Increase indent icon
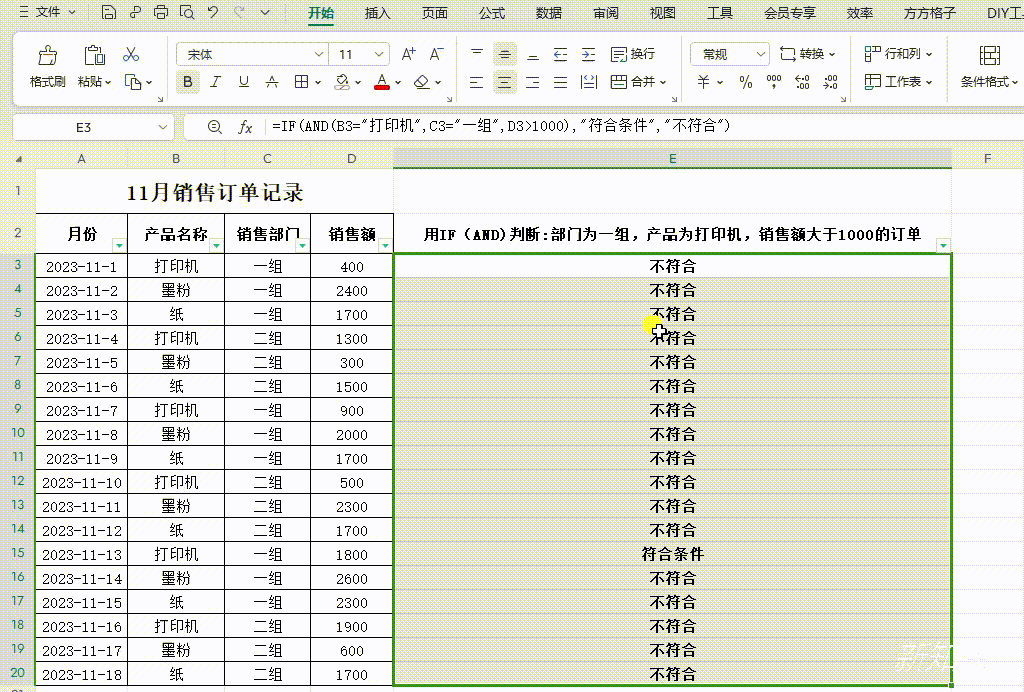The width and height of the screenshot is (1024, 692). (588, 54)
